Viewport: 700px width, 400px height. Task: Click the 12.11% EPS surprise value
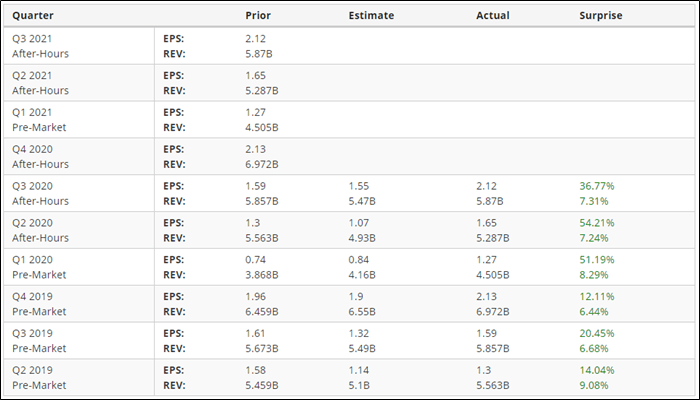pyautogui.click(x=596, y=297)
